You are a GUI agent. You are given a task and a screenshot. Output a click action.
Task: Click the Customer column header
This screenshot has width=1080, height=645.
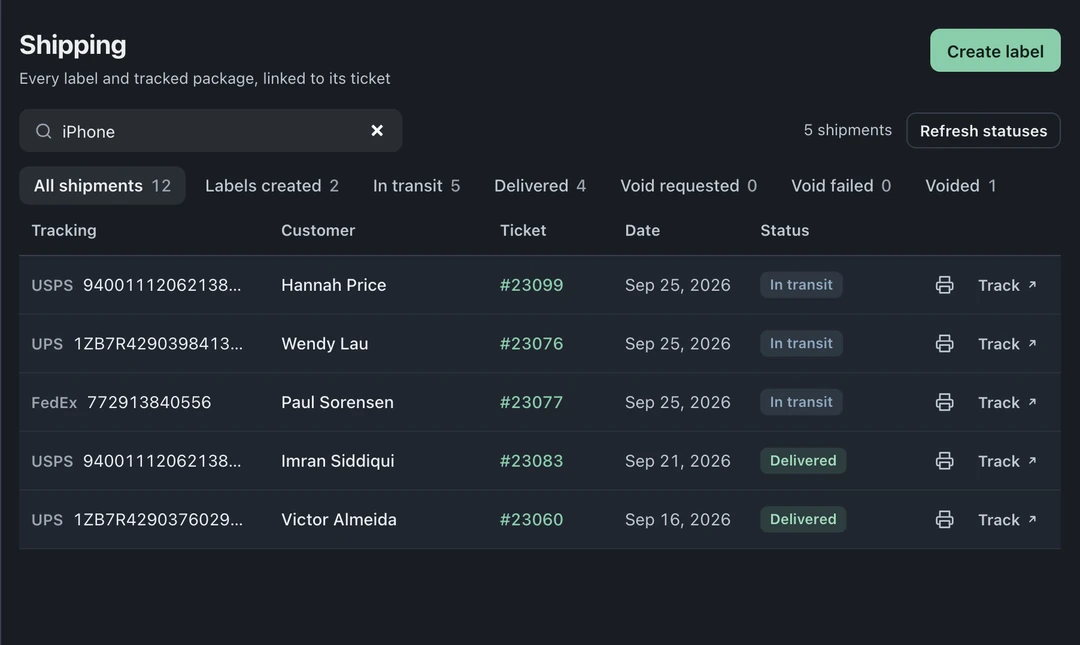point(318,230)
